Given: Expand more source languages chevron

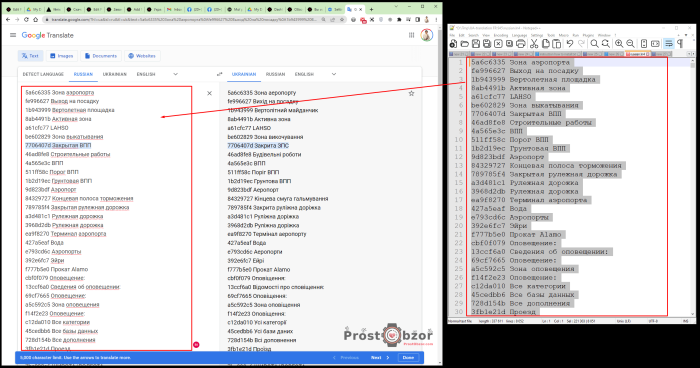Looking at the screenshot, I should tap(175, 74).
